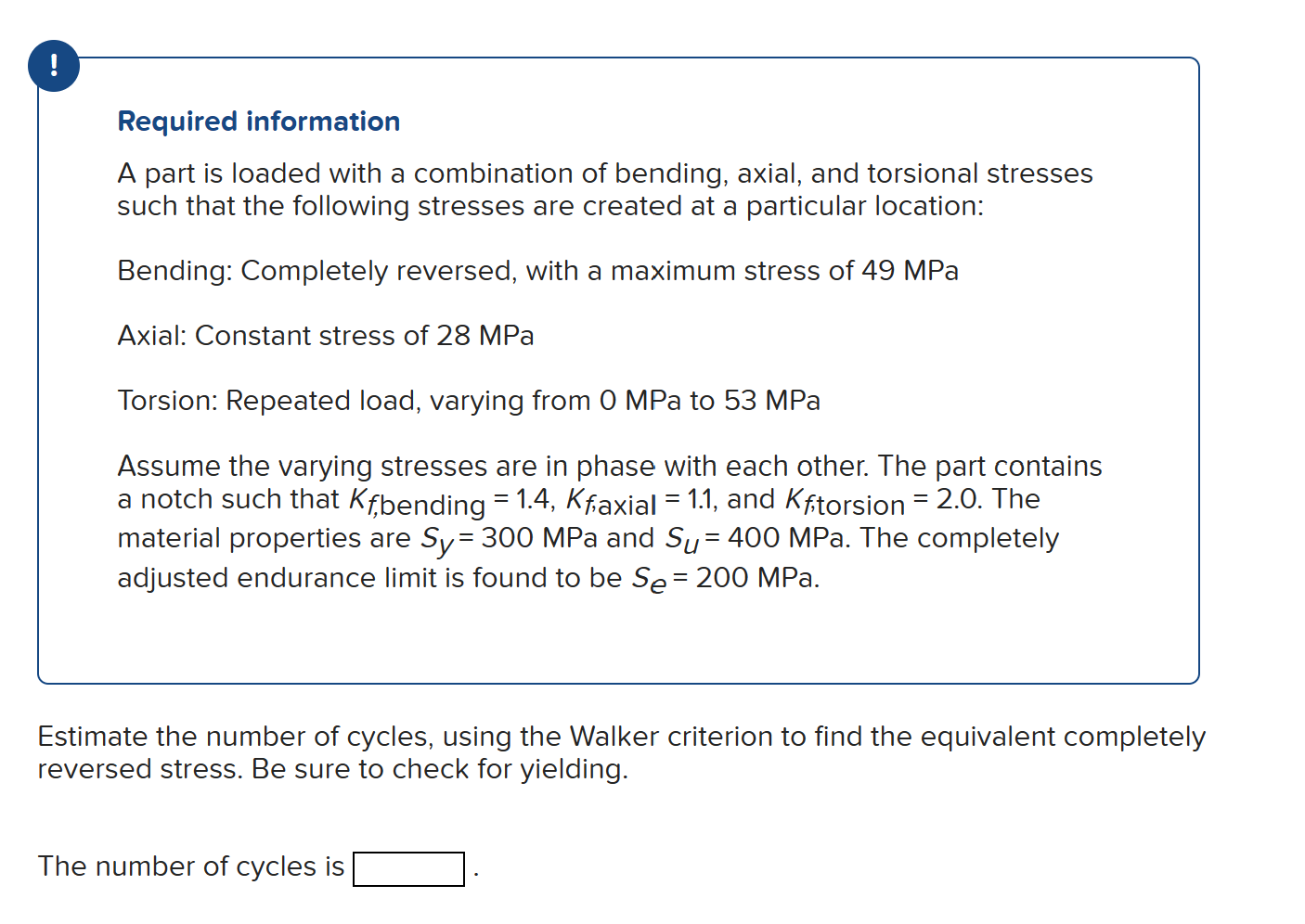The height and width of the screenshot is (924, 1305).
Task: Click the Assume the varying stresses paragraph
Action: pos(609,466)
